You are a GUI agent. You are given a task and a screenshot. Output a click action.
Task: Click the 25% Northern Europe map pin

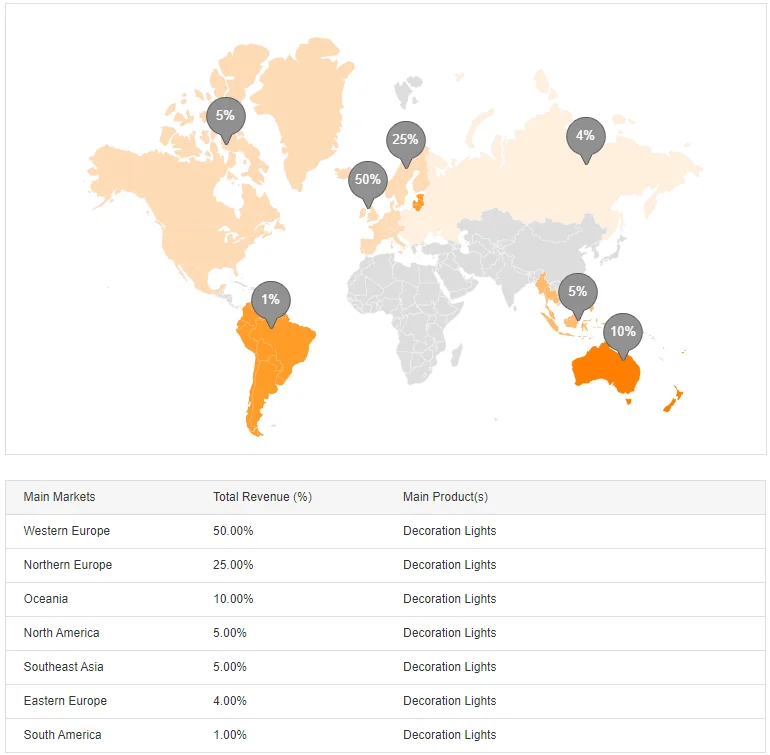pos(405,140)
